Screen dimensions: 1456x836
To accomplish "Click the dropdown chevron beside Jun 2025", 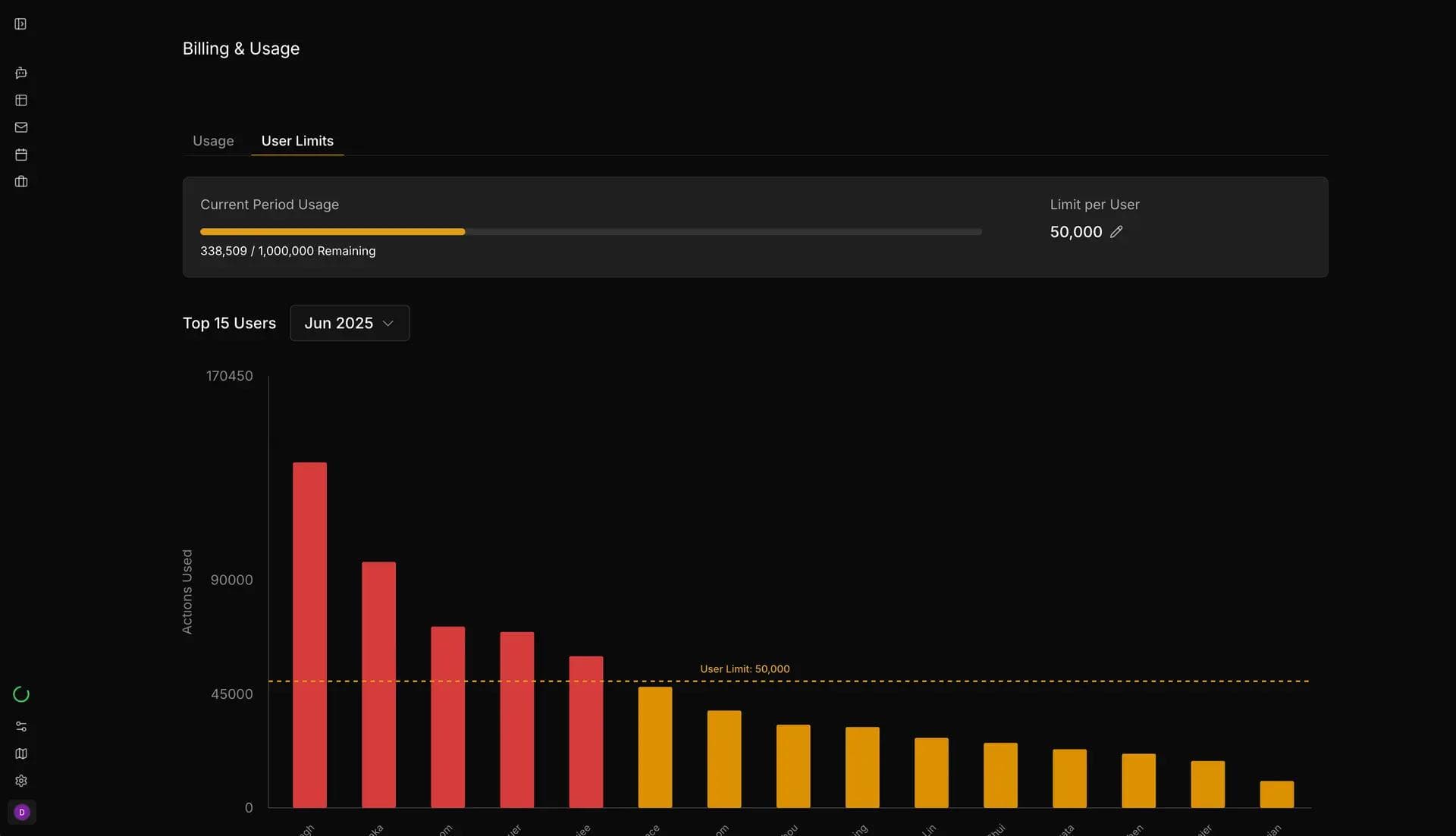I will (388, 324).
